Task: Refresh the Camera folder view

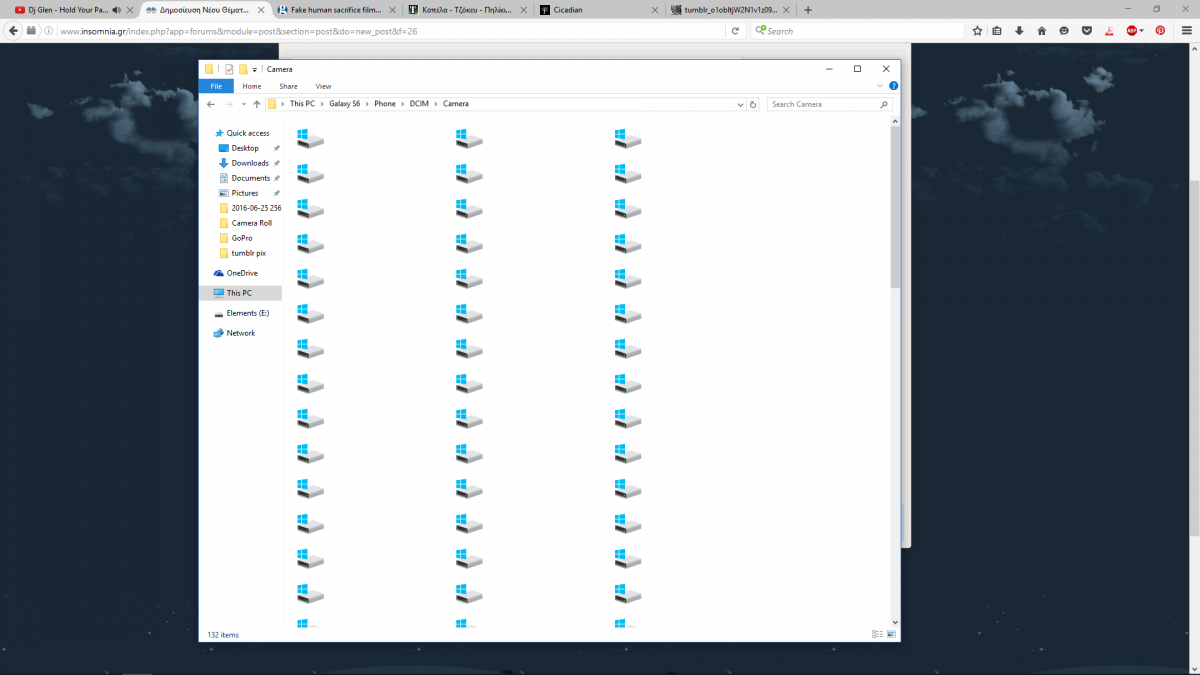Action: coord(753,104)
